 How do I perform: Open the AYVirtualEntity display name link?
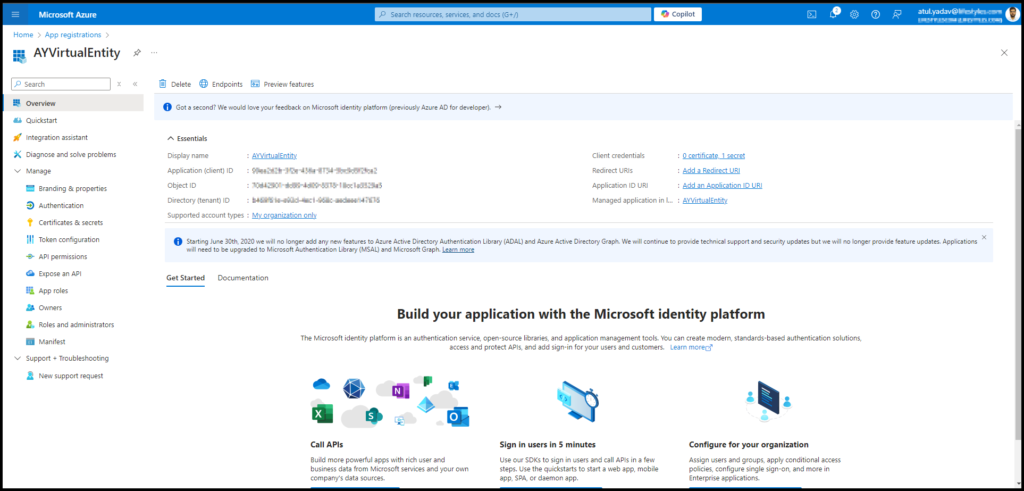pos(274,155)
